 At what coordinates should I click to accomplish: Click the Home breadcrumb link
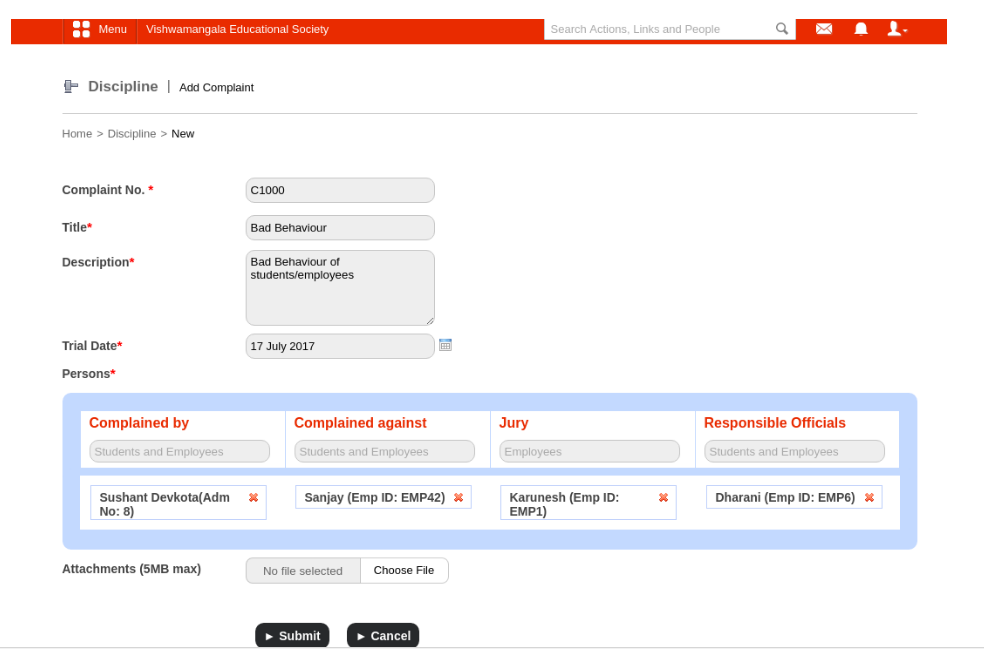[x=77, y=134]
